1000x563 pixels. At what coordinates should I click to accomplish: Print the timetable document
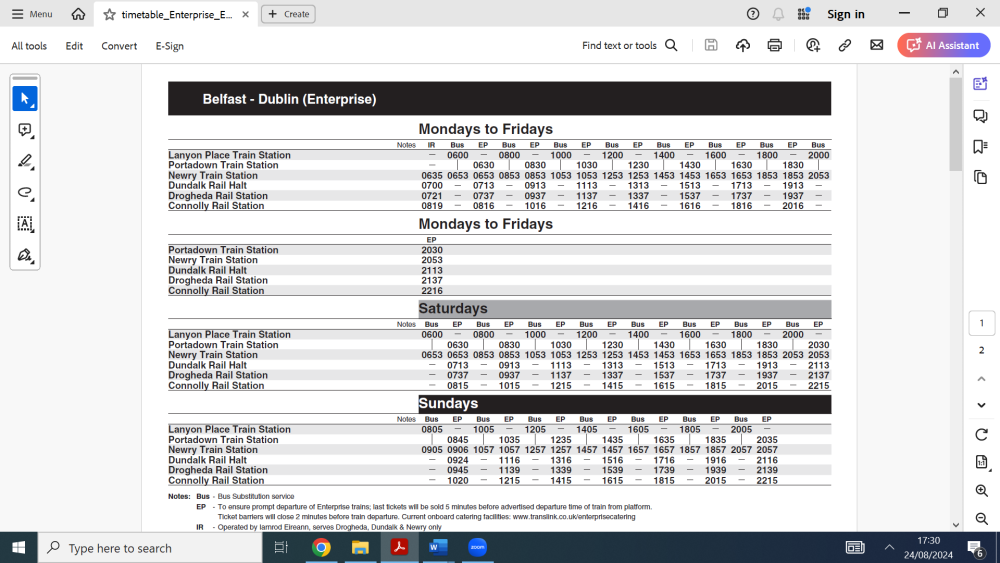[x=774, y=46]
